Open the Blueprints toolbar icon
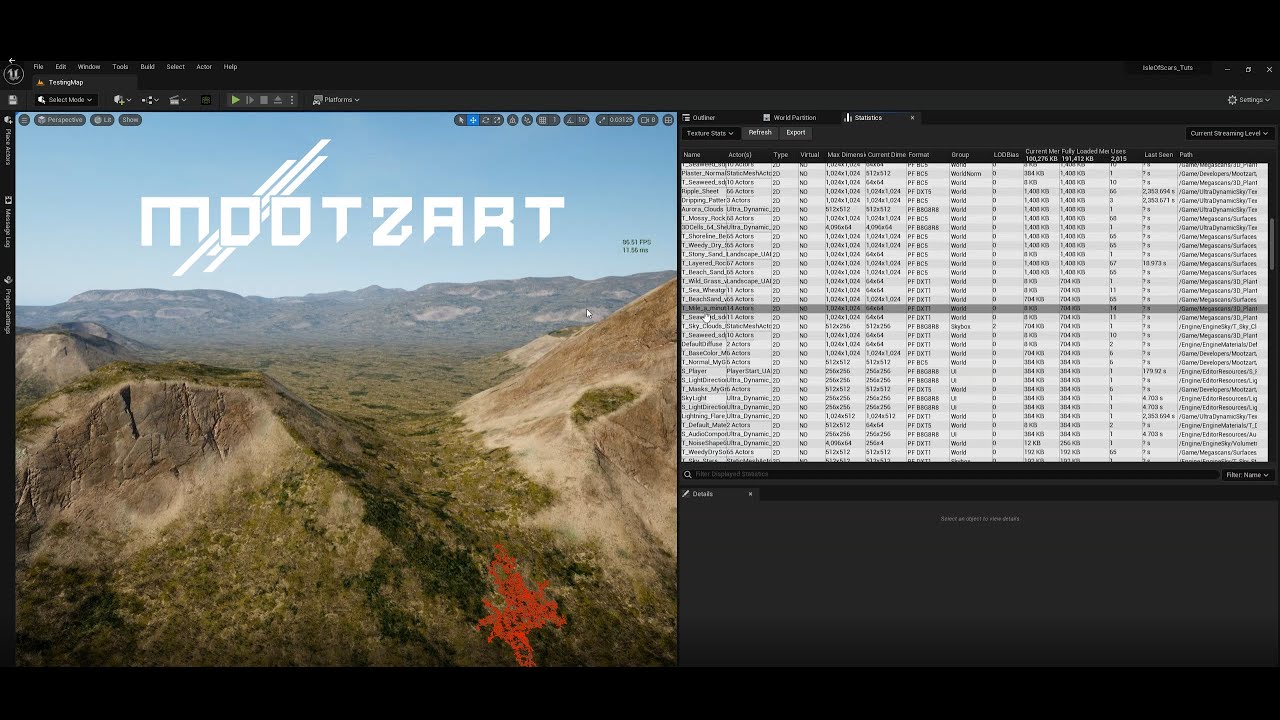1280x720 pixels. coord(149,100)
